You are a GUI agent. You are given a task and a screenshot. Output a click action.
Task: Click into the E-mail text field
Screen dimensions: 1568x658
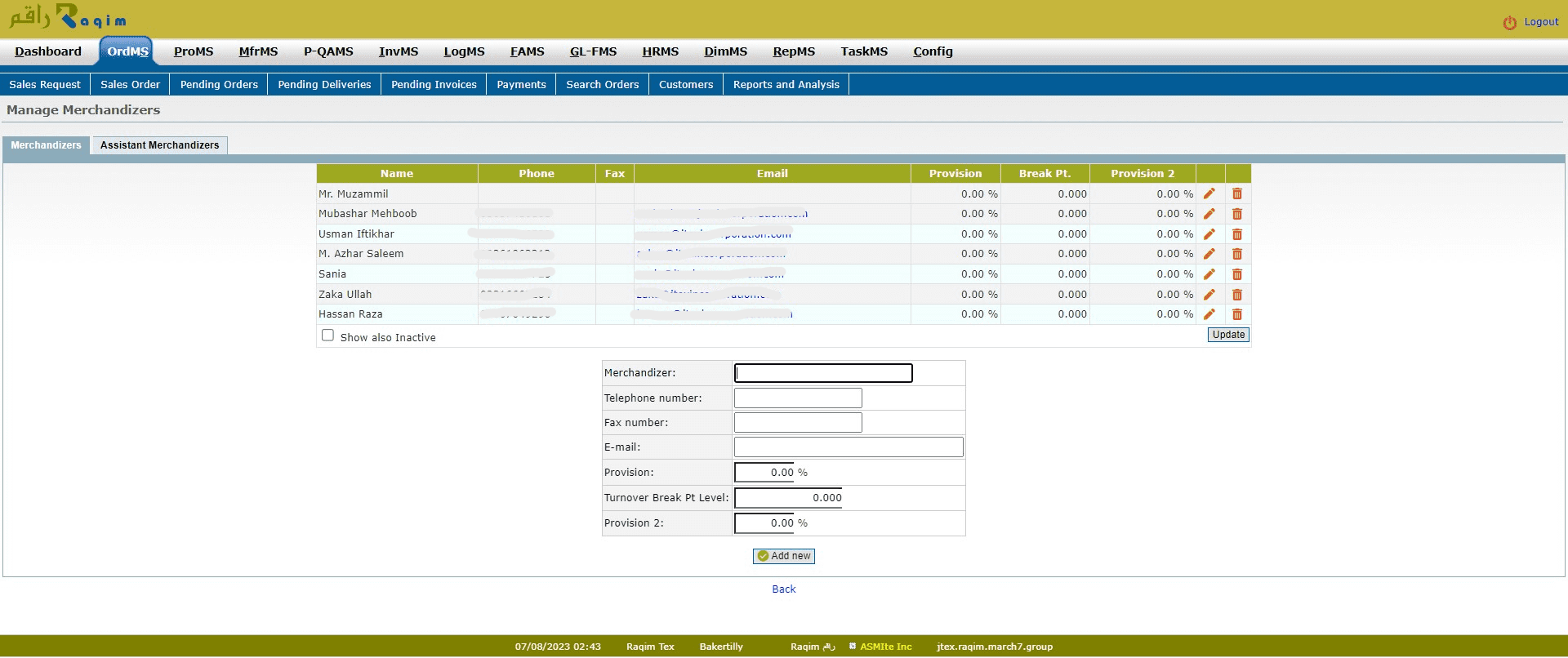849,447
